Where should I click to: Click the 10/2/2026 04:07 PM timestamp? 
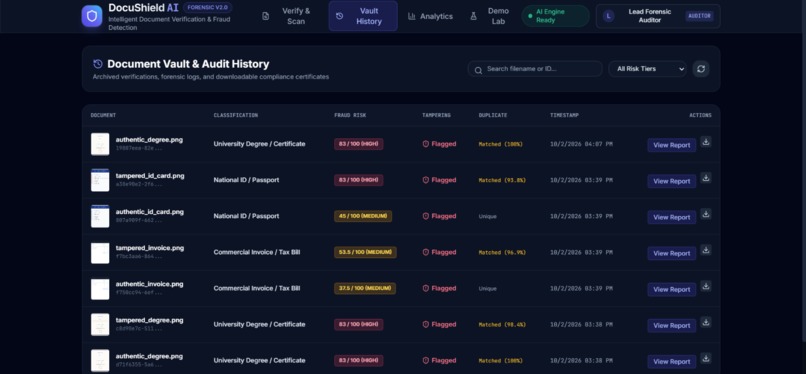click(581, 144)
